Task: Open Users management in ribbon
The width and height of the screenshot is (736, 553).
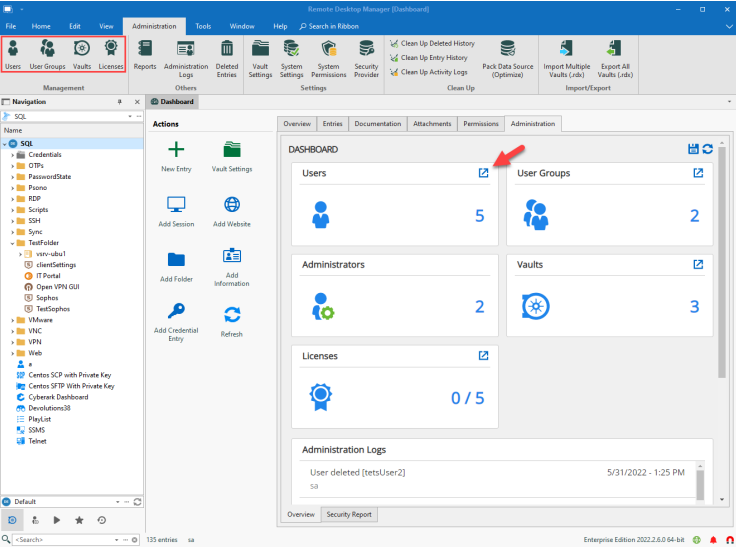Action: [13, 55]
